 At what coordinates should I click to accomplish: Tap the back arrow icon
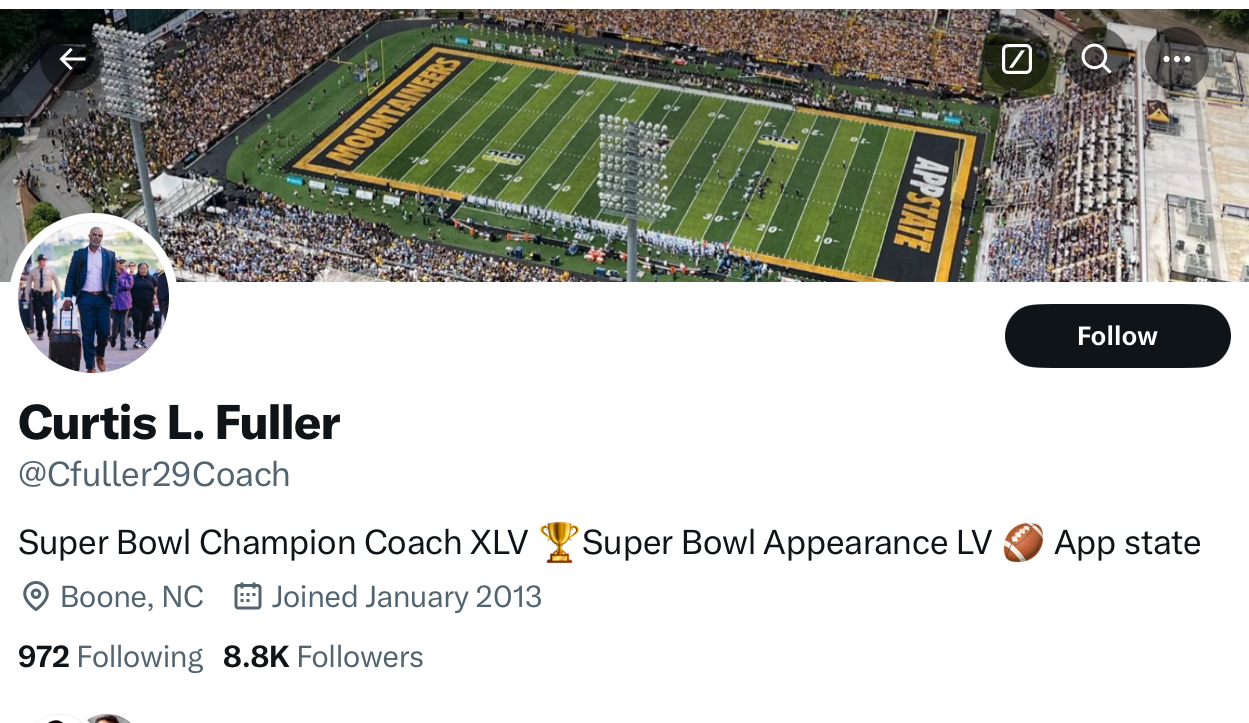click(x=72, y=60)
